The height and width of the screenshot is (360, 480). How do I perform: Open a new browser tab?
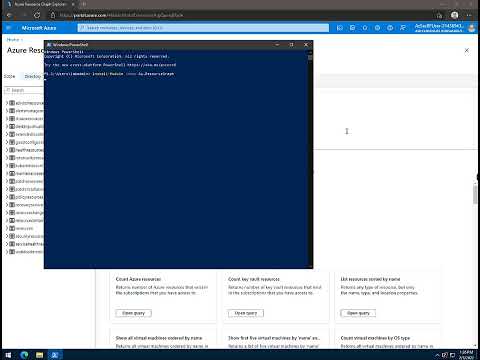click(83, 4)
